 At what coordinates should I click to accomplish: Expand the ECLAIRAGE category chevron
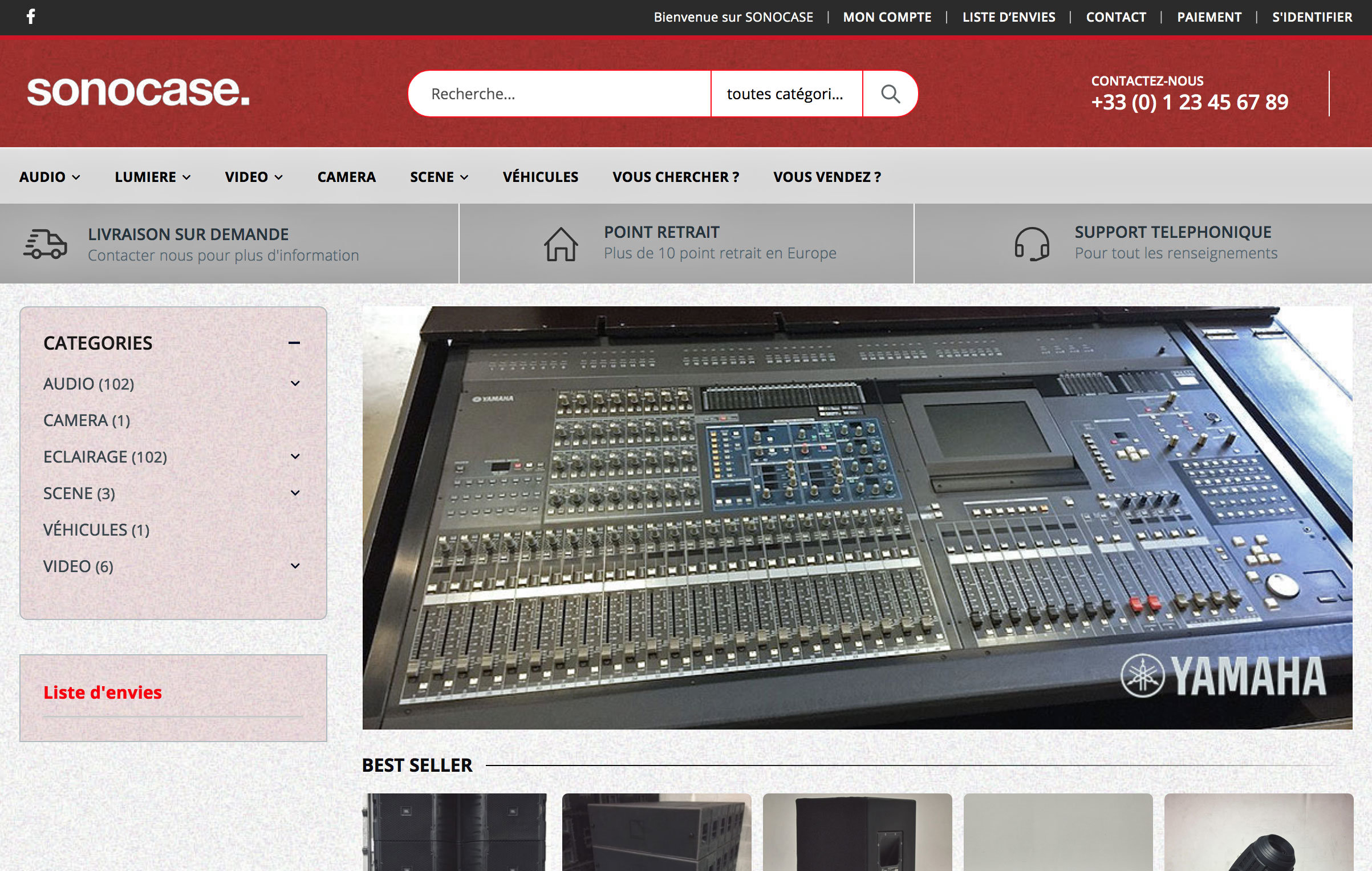click(x=295, y=456)
